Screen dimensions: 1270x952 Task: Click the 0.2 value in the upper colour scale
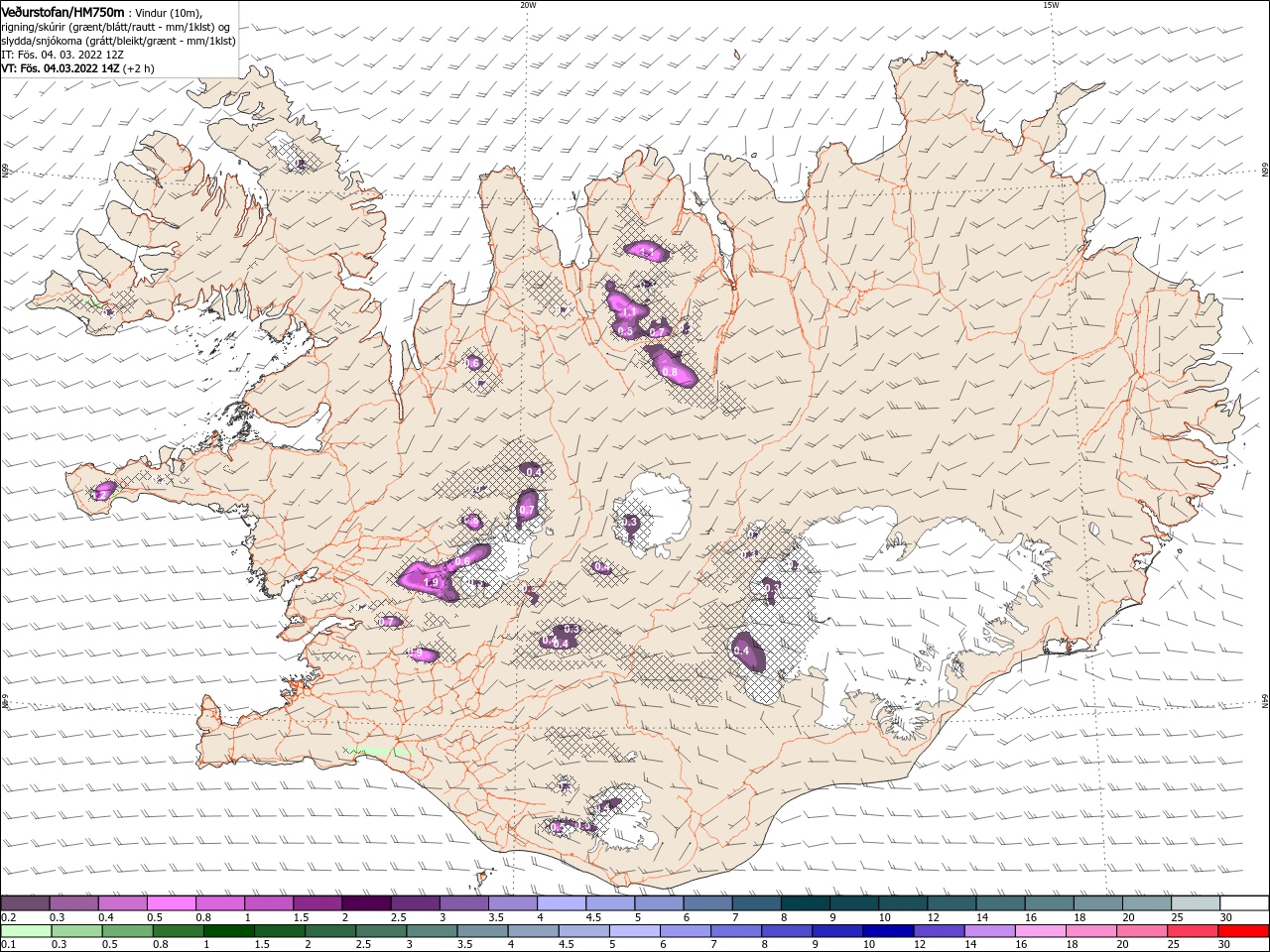(x=9, y=917)
